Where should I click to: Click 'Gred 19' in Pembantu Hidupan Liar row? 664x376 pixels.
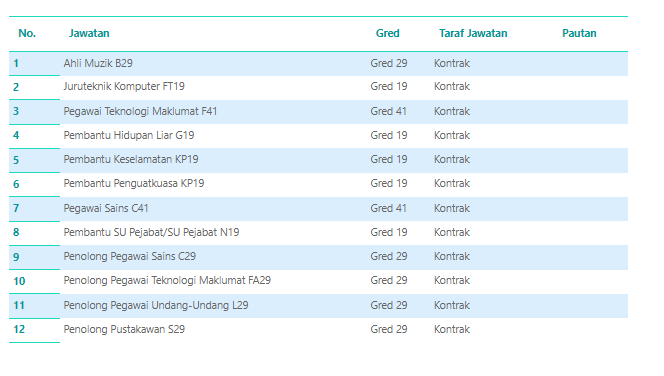point(389,135)
